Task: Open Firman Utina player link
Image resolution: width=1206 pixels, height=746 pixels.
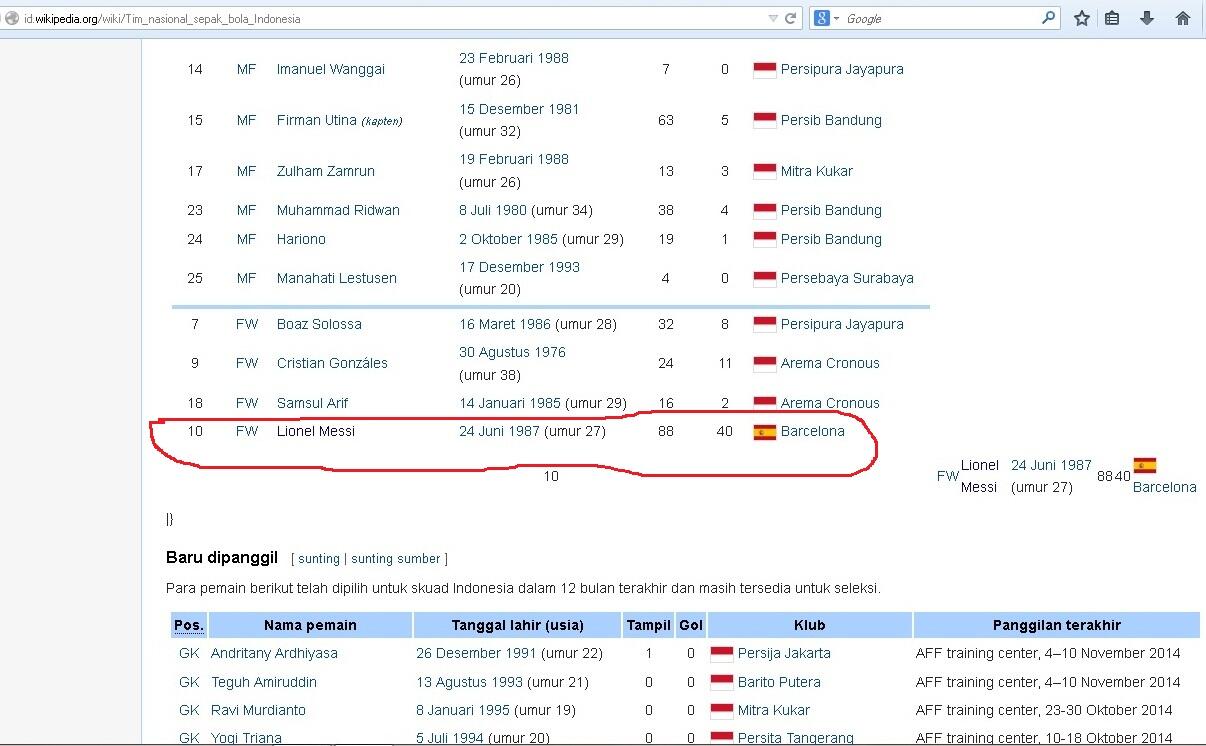Action: [x=317, y=120]
